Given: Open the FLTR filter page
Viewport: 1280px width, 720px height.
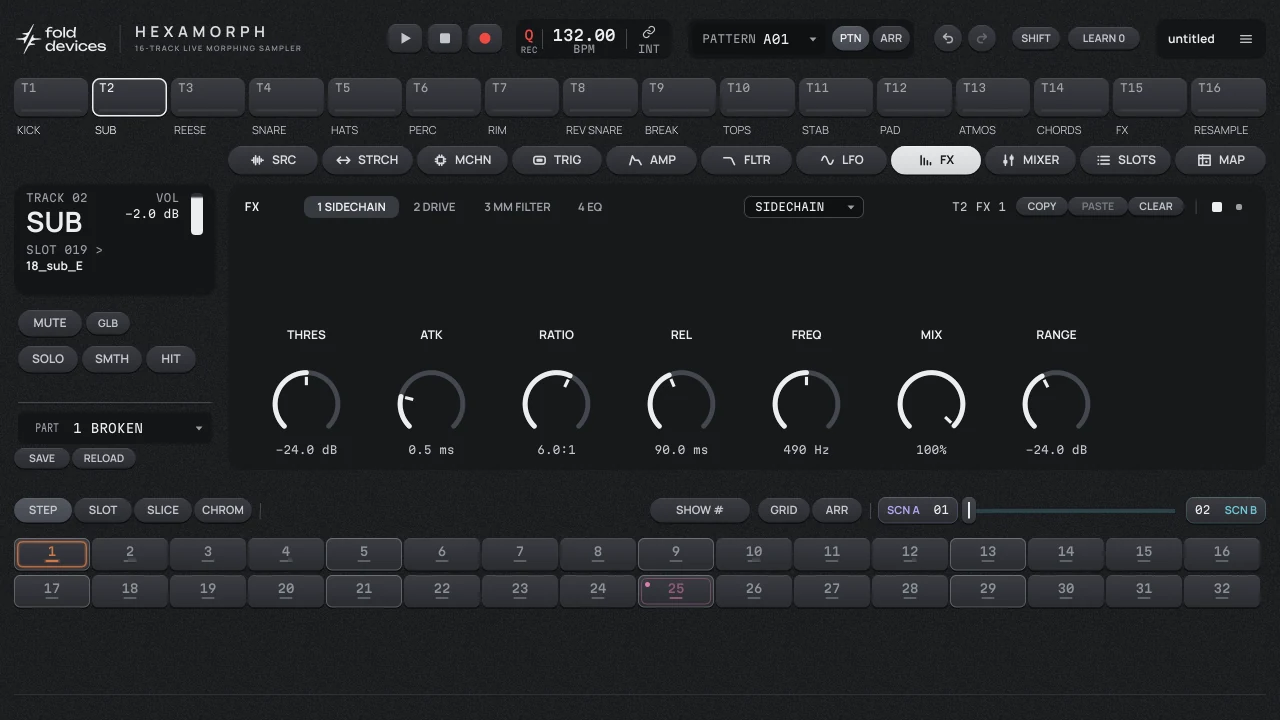Looking at the screenshot, I should pyautogui.click(x=746, y=160).
